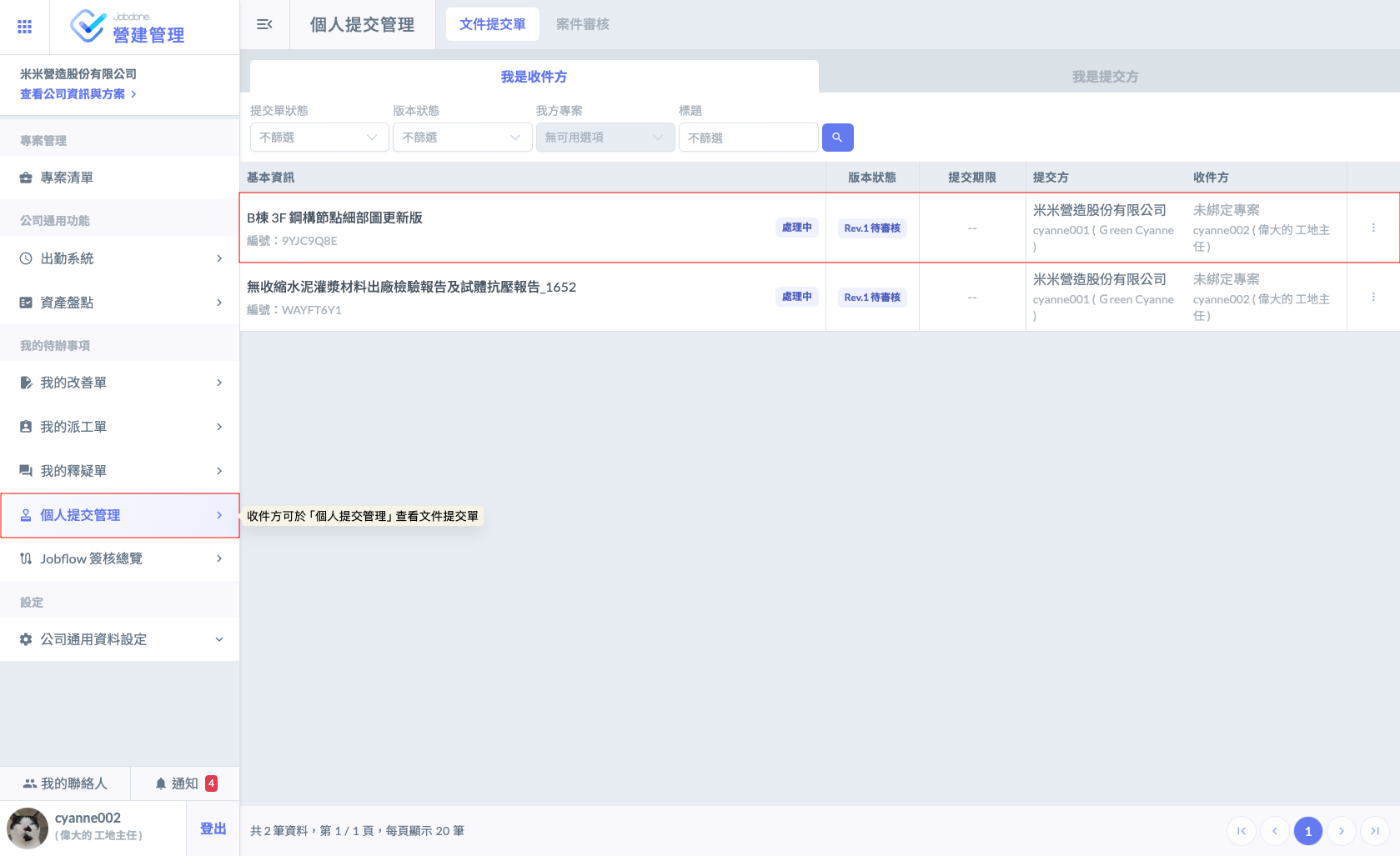Screen dimensions: 1400x856
Task: Open more options for B棟 3F 鋼構節點細部圖更新版 row
Action: point(1373,228)
